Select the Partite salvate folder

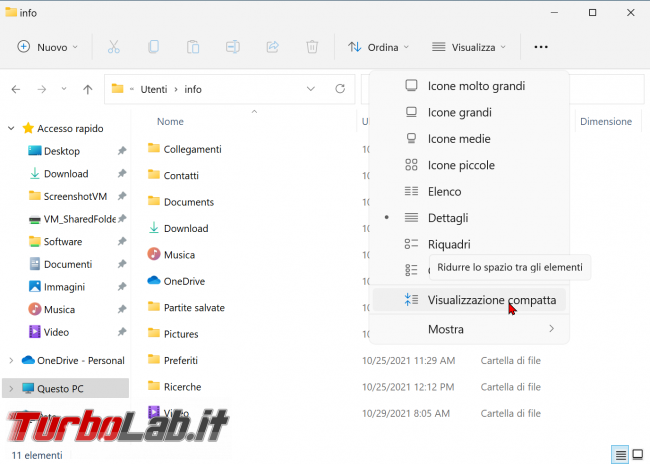tap(194, 308)
